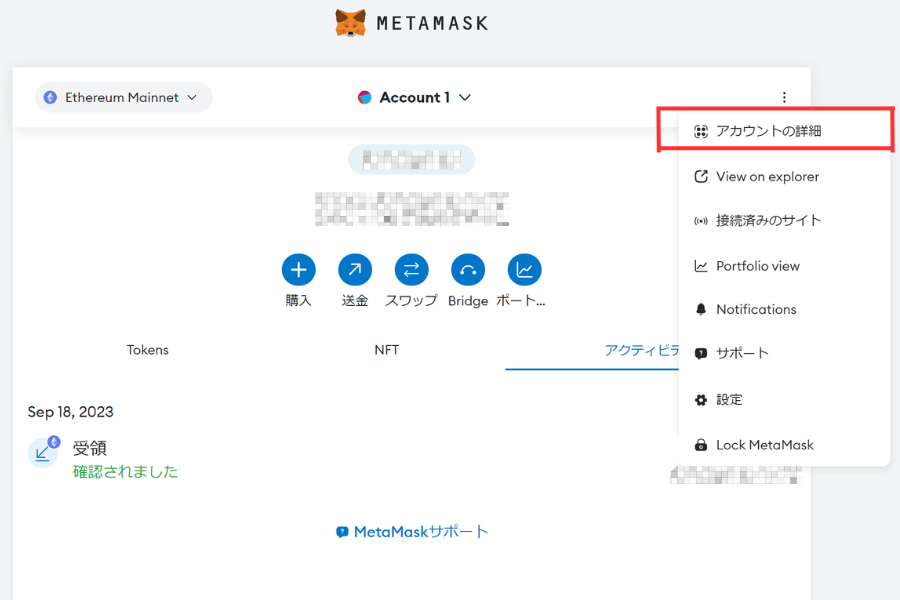Open 接続済みのサイト menu entry
This screenshot has height=600, width=900.
pos(768,221)
